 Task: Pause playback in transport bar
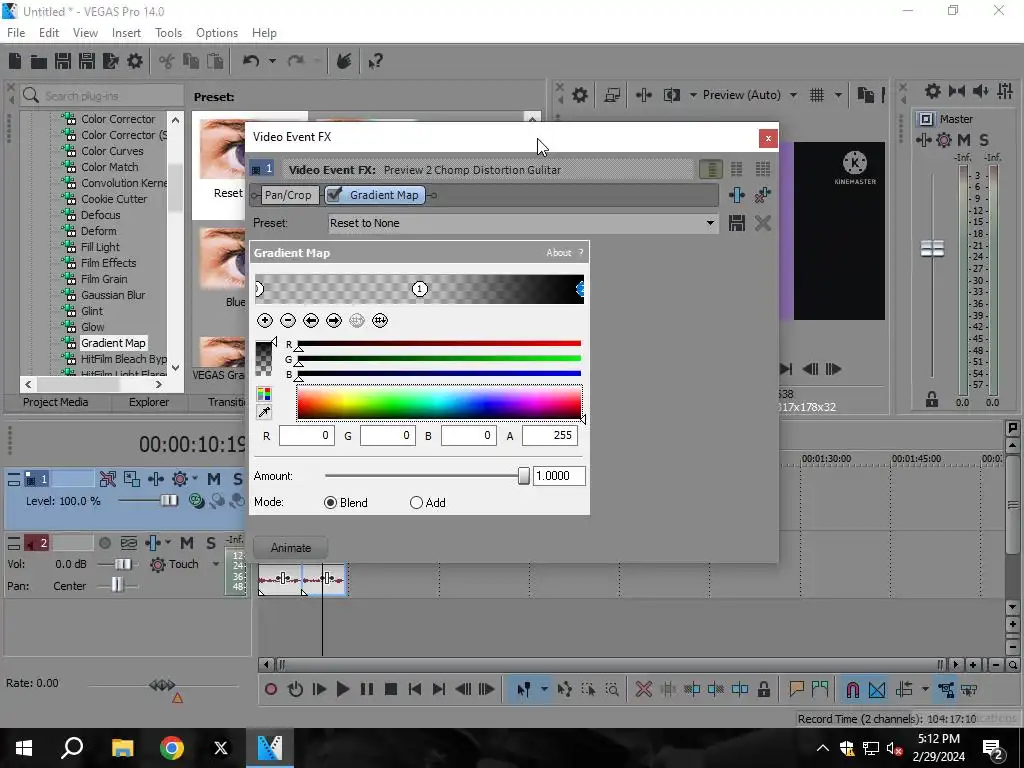click(x=366, y=689)
